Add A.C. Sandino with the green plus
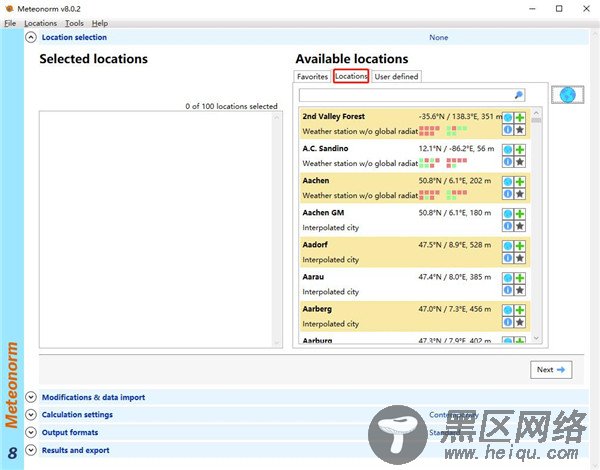600x470 pixels. tap(520, 150)
